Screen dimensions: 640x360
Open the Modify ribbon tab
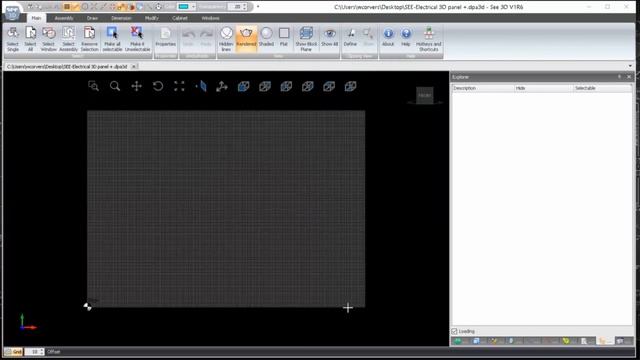tap(151, 18)
